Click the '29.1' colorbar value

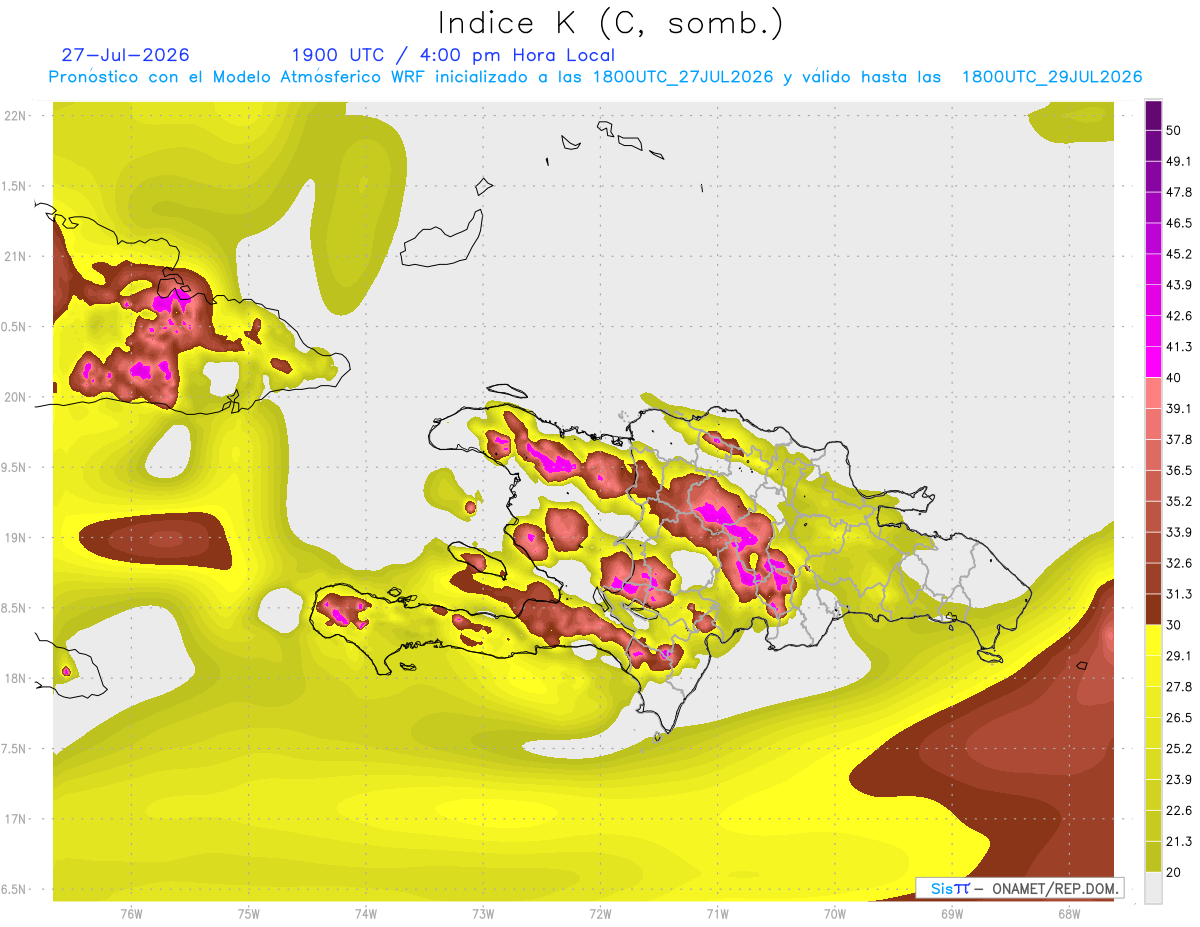pos(1179,655)
